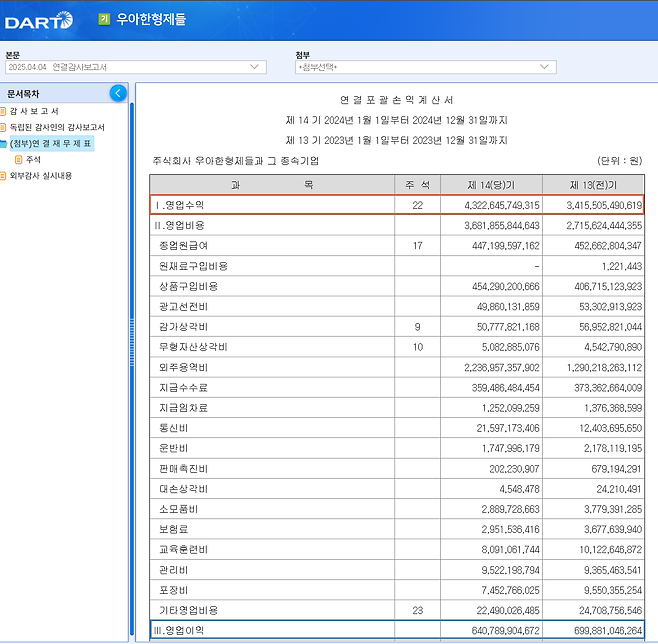This screenshot has height=644, width=658.
Task: Click the 광고선전비 row label
Action: [x=183, y=307]
